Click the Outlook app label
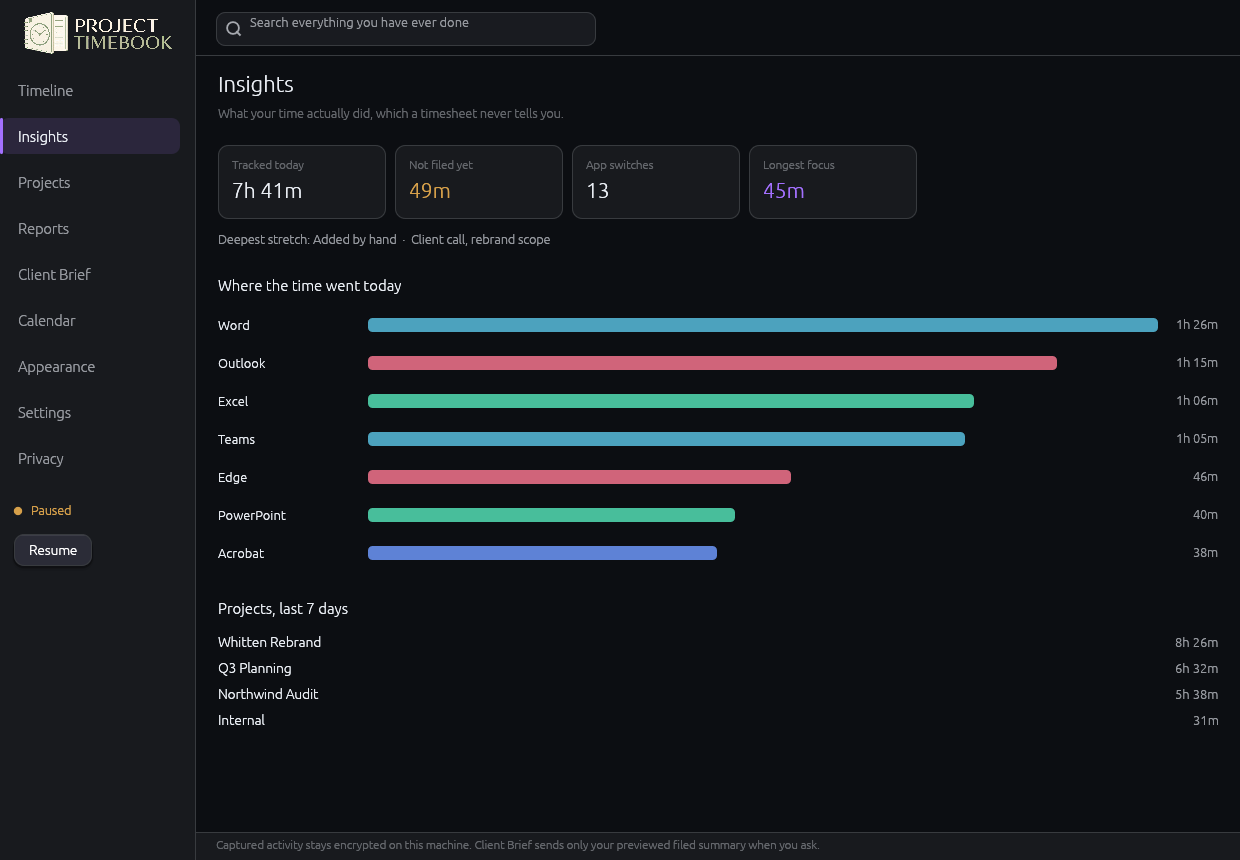This screenshot has width=1240, height=860. click(x=242, y=363)
